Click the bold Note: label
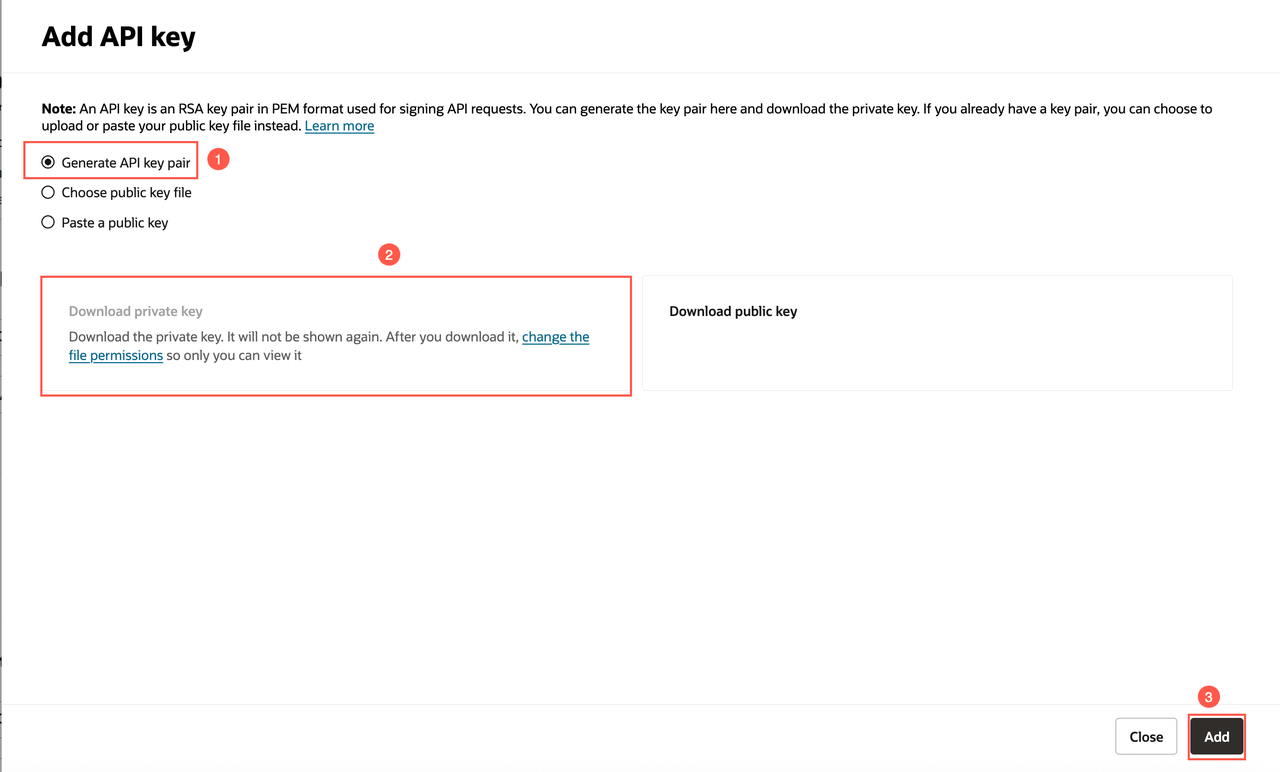Viewport: 1280px width, 772px height. pyautogui.click(x=58, y=108)
